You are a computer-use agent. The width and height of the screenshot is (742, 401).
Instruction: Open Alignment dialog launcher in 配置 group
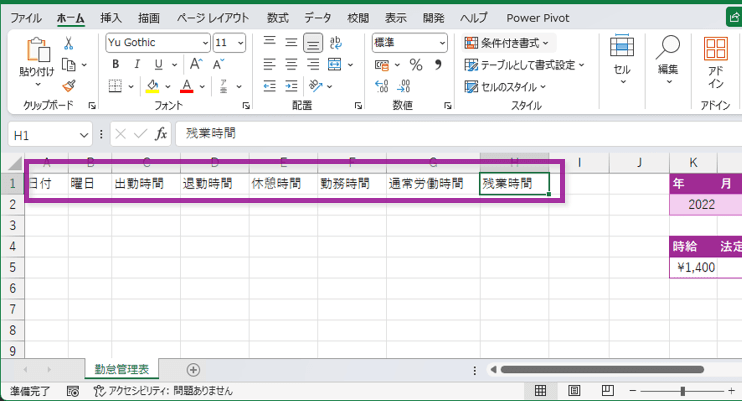[358, 106]
